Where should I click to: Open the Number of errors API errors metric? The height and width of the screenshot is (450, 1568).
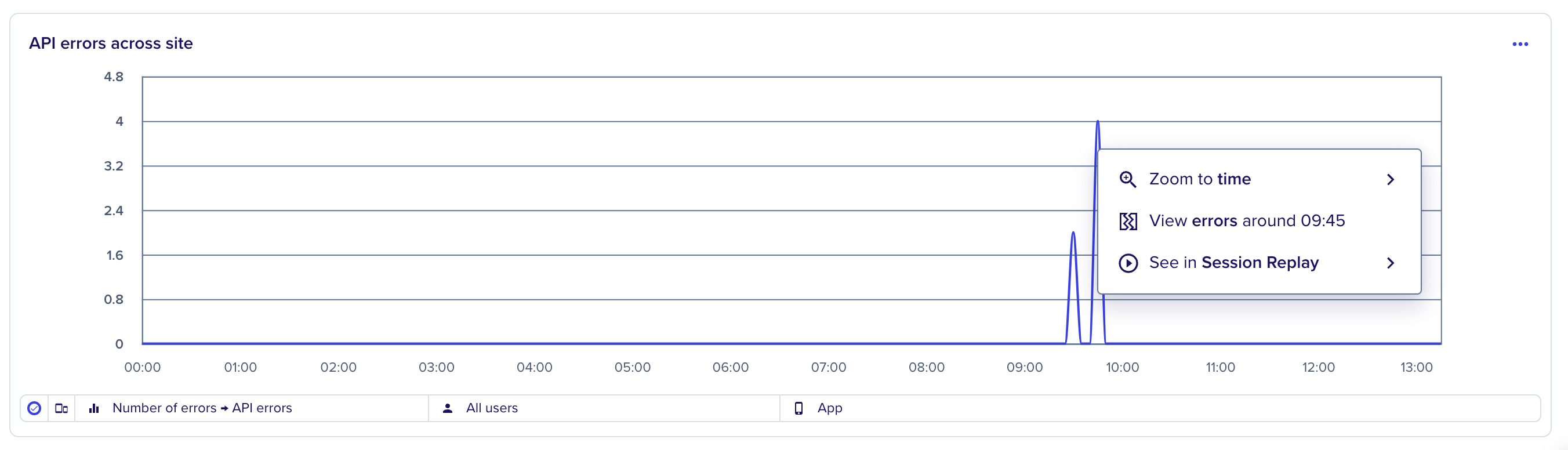pyautogui.click(x=252, y=408)
